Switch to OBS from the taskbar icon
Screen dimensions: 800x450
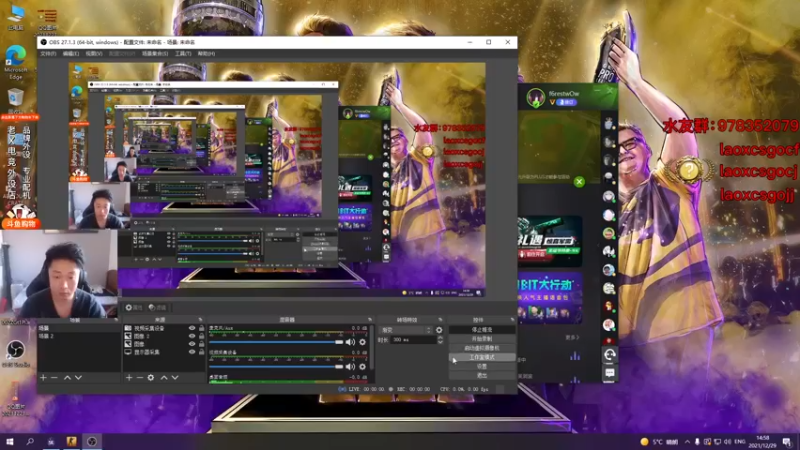pos(92,441)
